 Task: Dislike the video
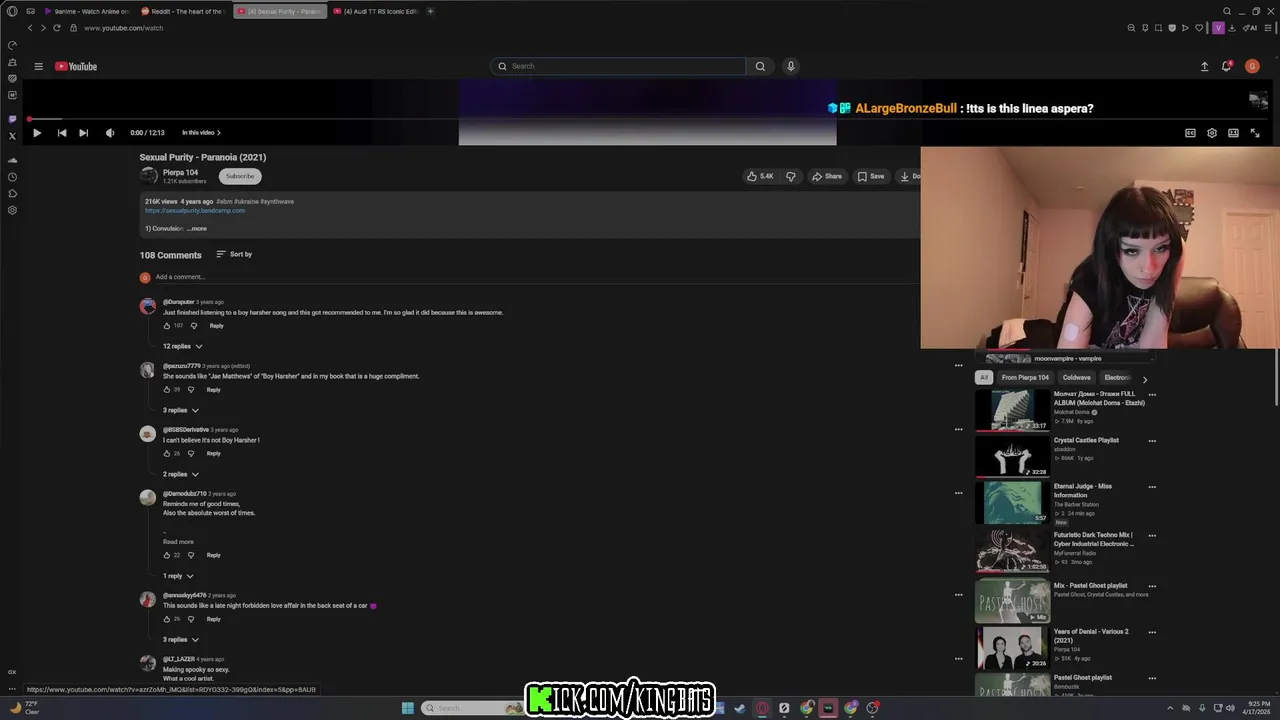790,176
